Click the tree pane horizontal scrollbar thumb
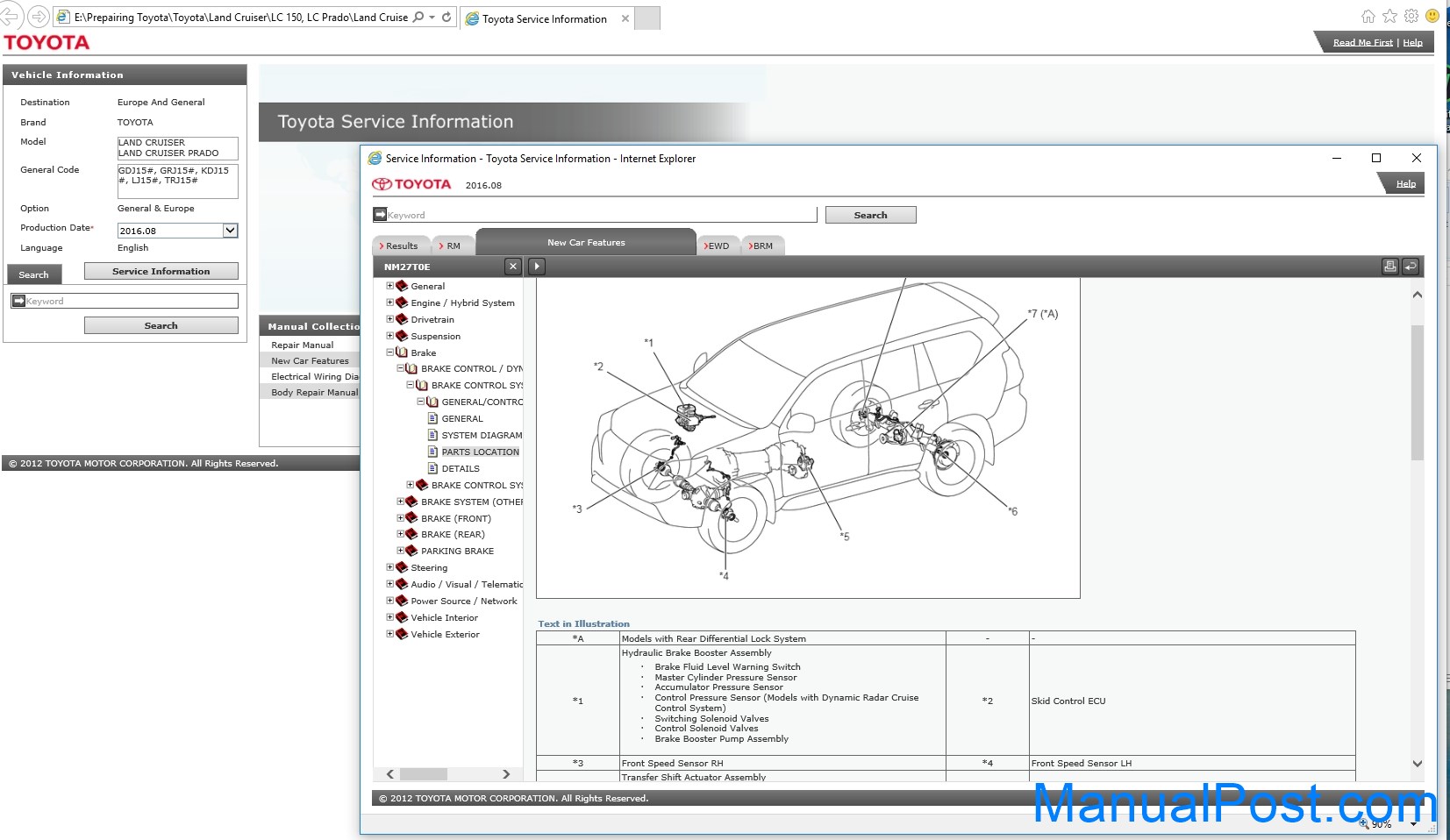1450x840 pixels. 424,774
